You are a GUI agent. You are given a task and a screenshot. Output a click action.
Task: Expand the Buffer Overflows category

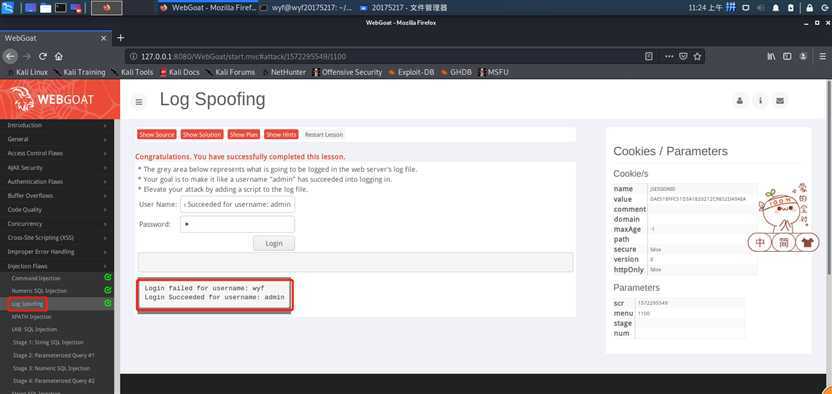(57, 196)
